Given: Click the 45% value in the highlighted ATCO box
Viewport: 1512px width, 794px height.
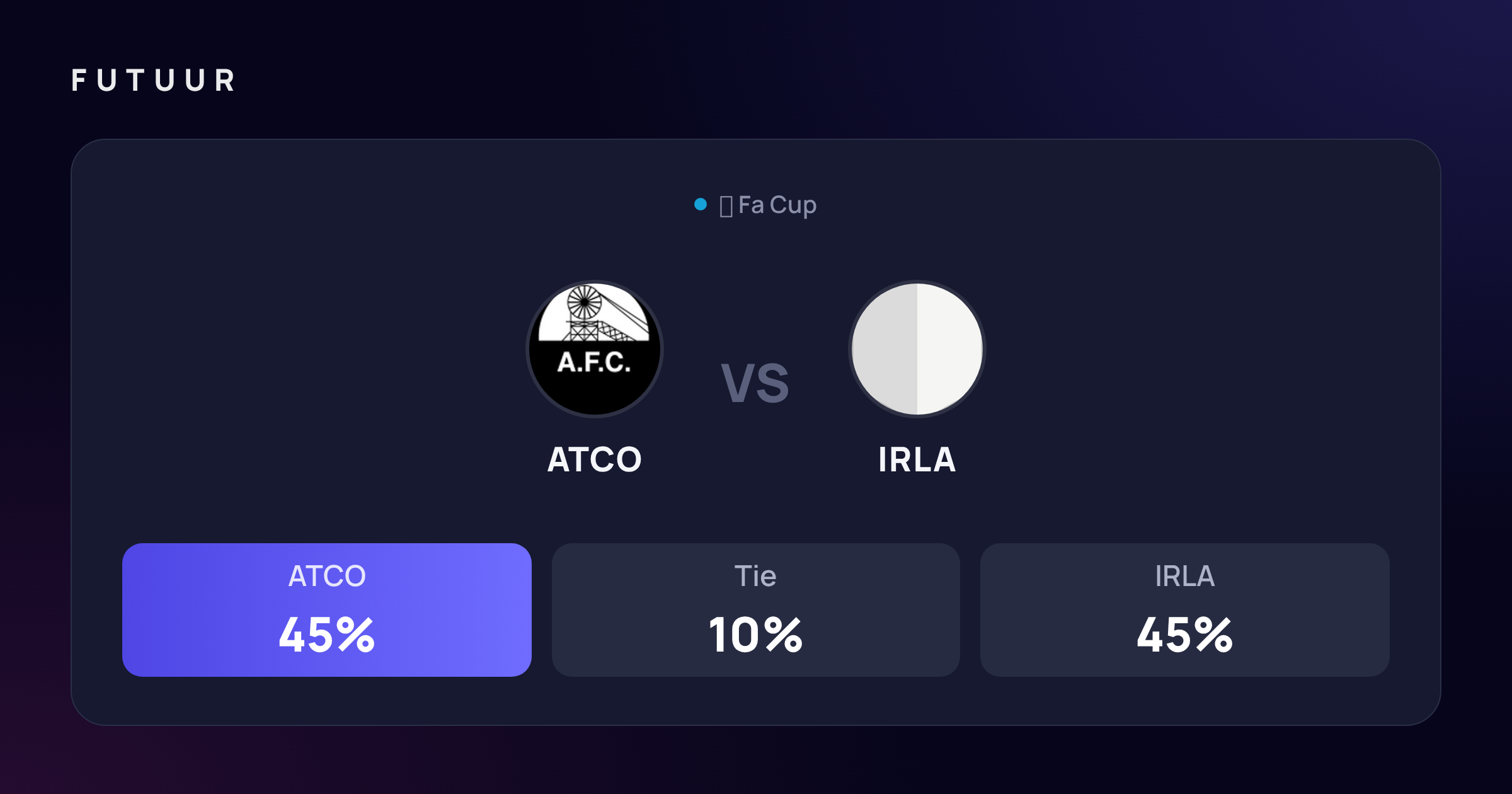Looking at the screenshot, I should click(x=327, y=635).
